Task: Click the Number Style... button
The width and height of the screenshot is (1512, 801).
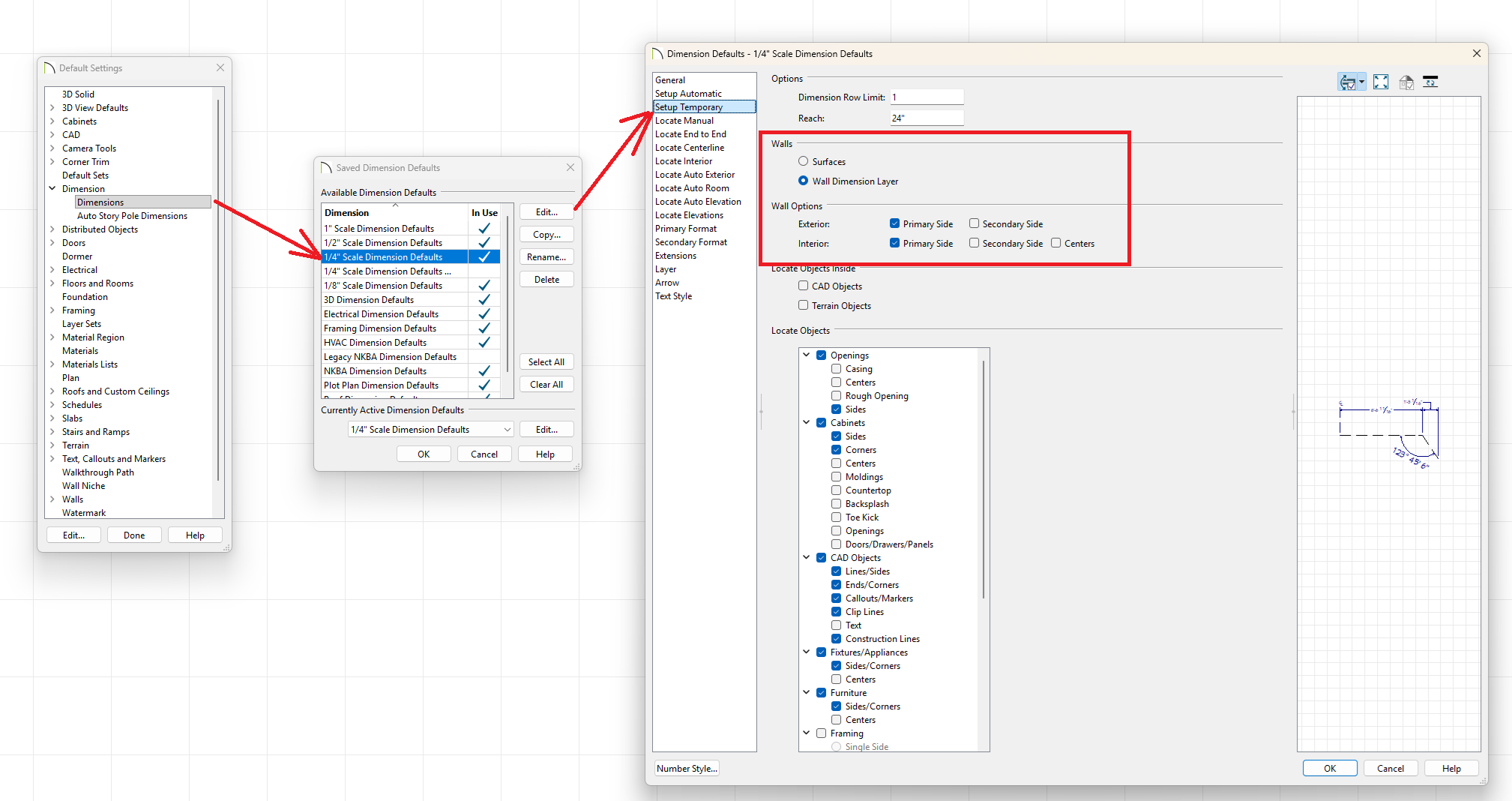Action: (x=686, y=769)
